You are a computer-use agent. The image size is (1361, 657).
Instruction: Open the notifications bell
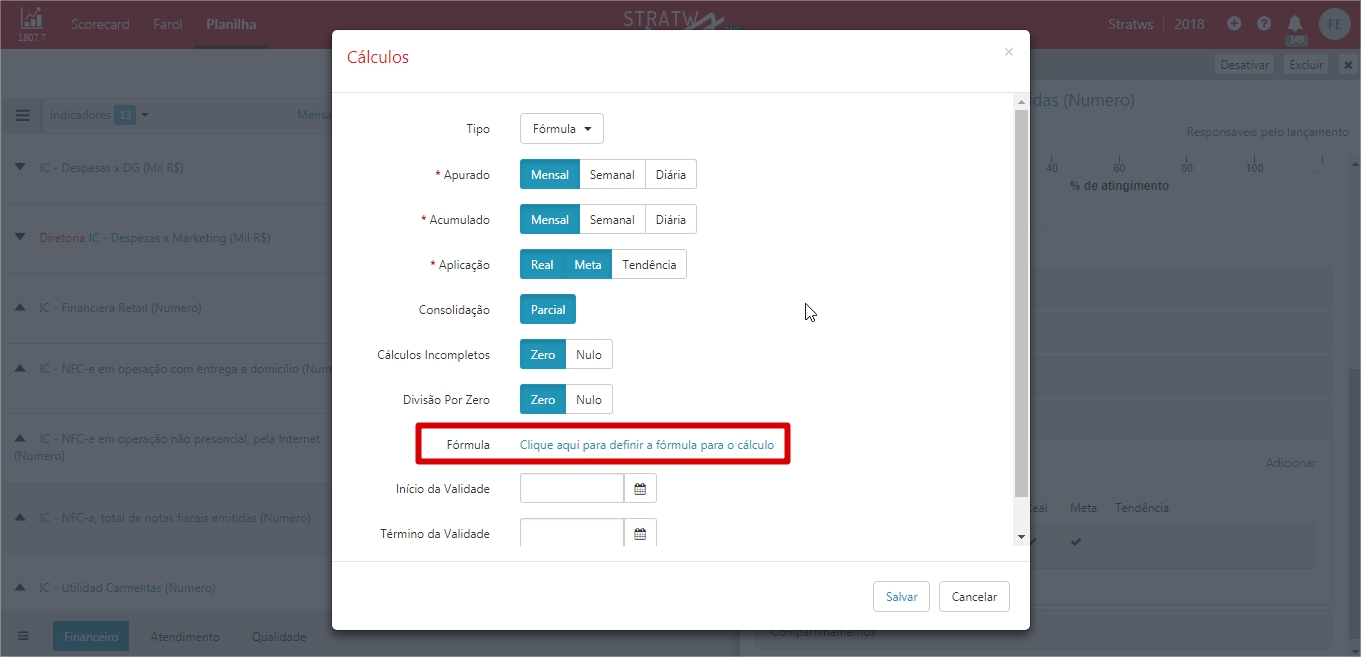[x=1295, y=24]
